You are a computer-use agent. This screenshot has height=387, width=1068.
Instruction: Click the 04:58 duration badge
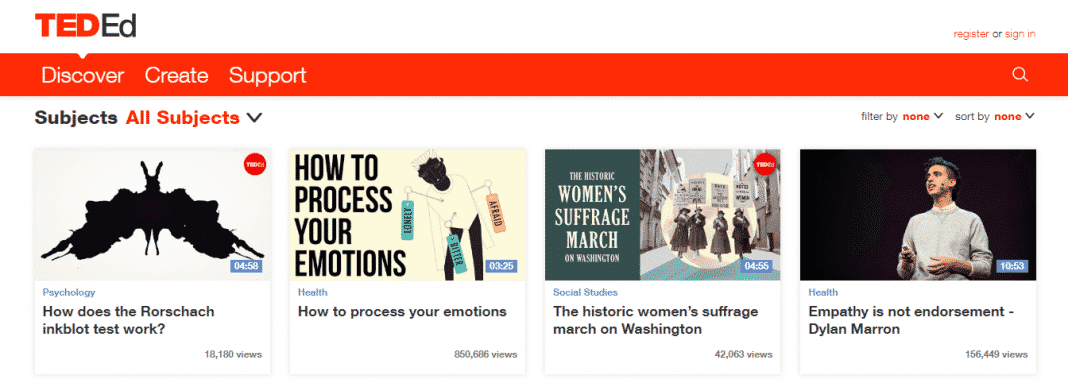(x=246, y=266)
